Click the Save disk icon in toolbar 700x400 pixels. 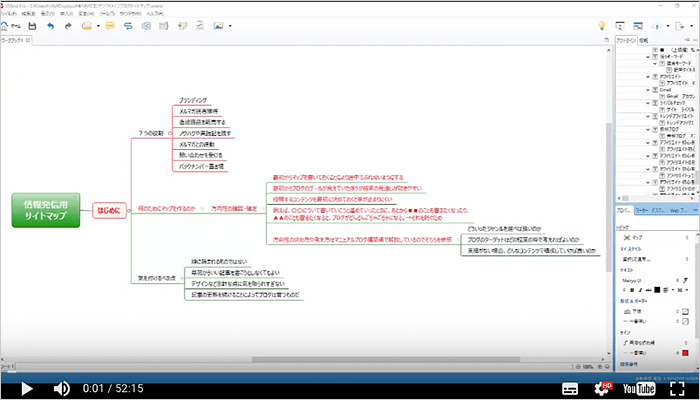pyautogui.click(x=27, y=26)
